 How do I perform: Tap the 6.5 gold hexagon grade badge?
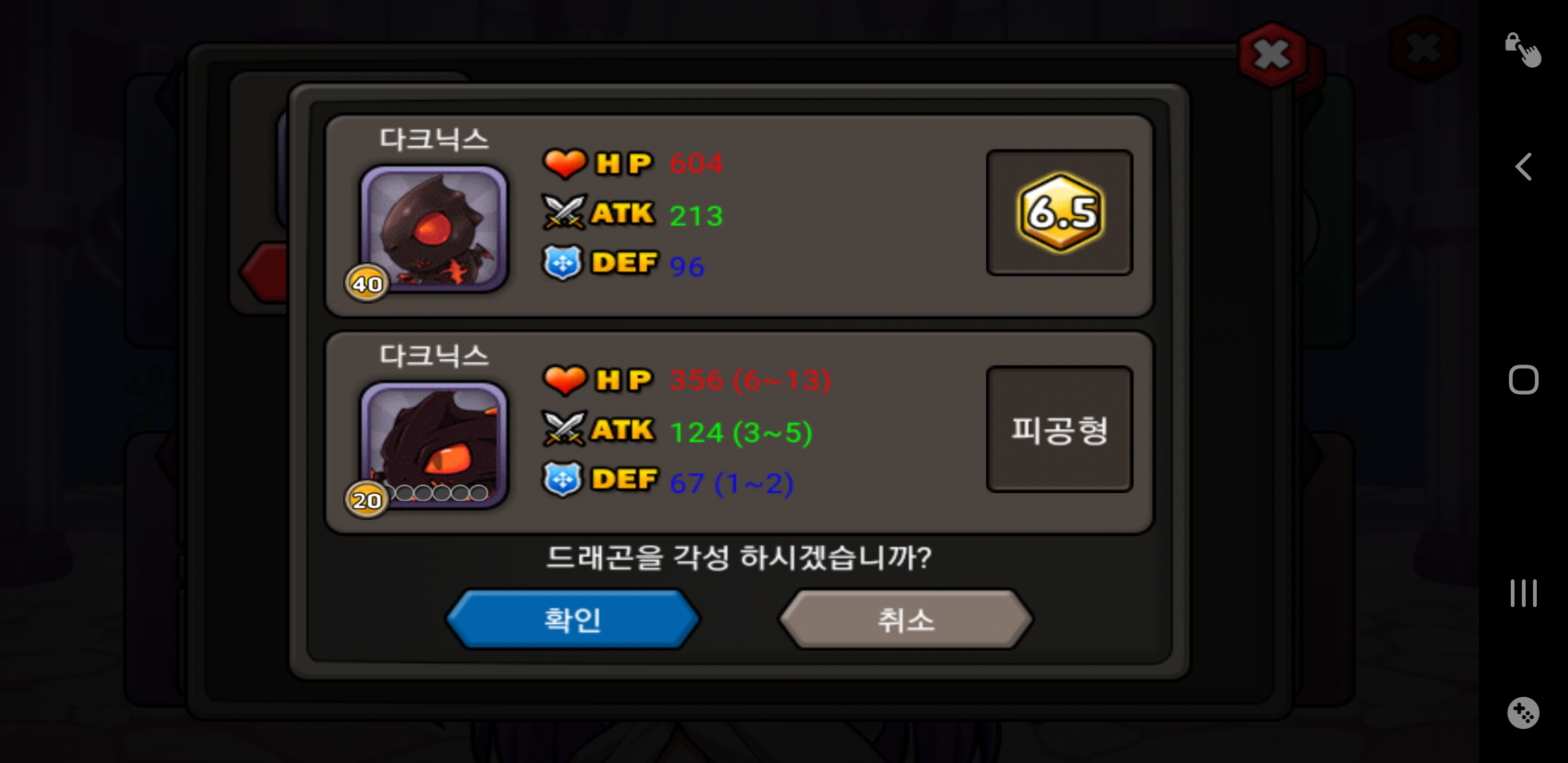[1060, 212]
